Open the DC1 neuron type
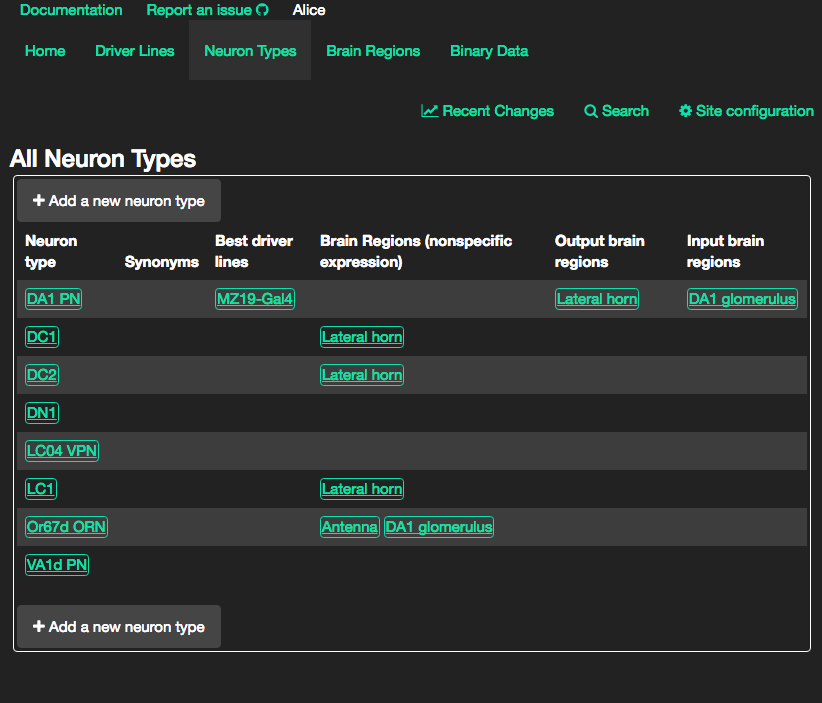 42,337
